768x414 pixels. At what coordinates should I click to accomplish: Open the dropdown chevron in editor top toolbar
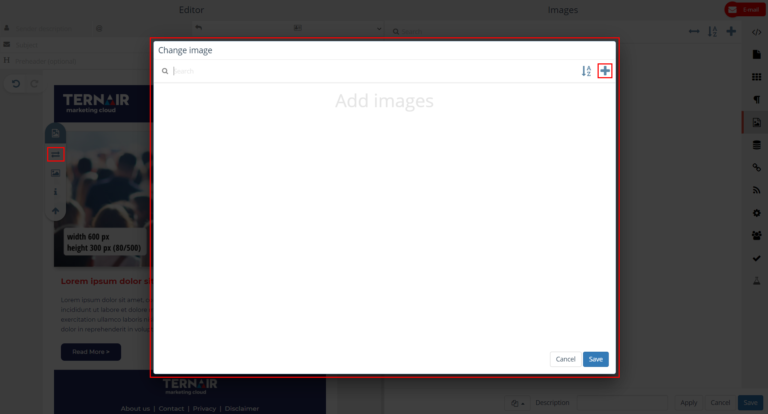(379, 29)
